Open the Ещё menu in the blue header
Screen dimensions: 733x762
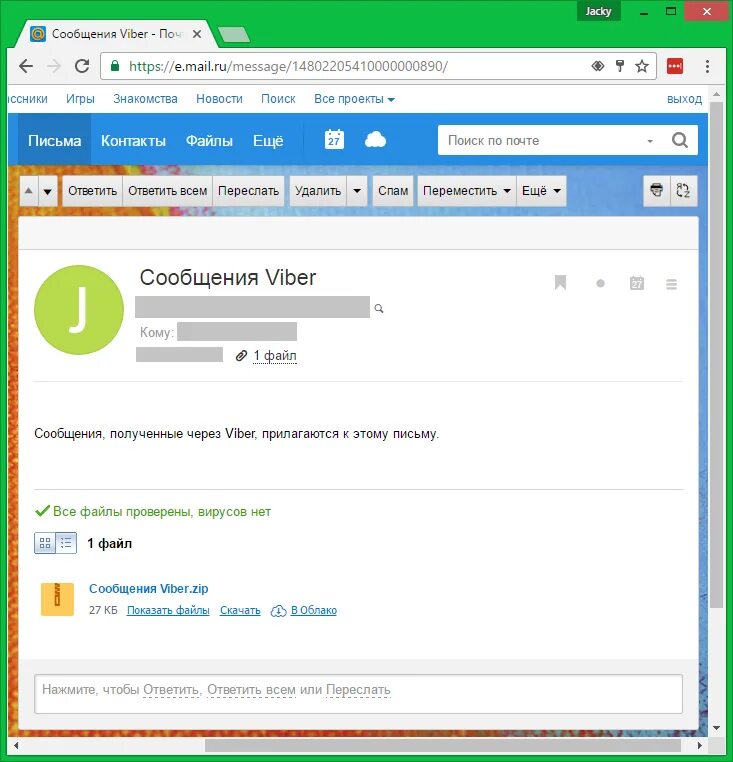(x=268, y=140)
